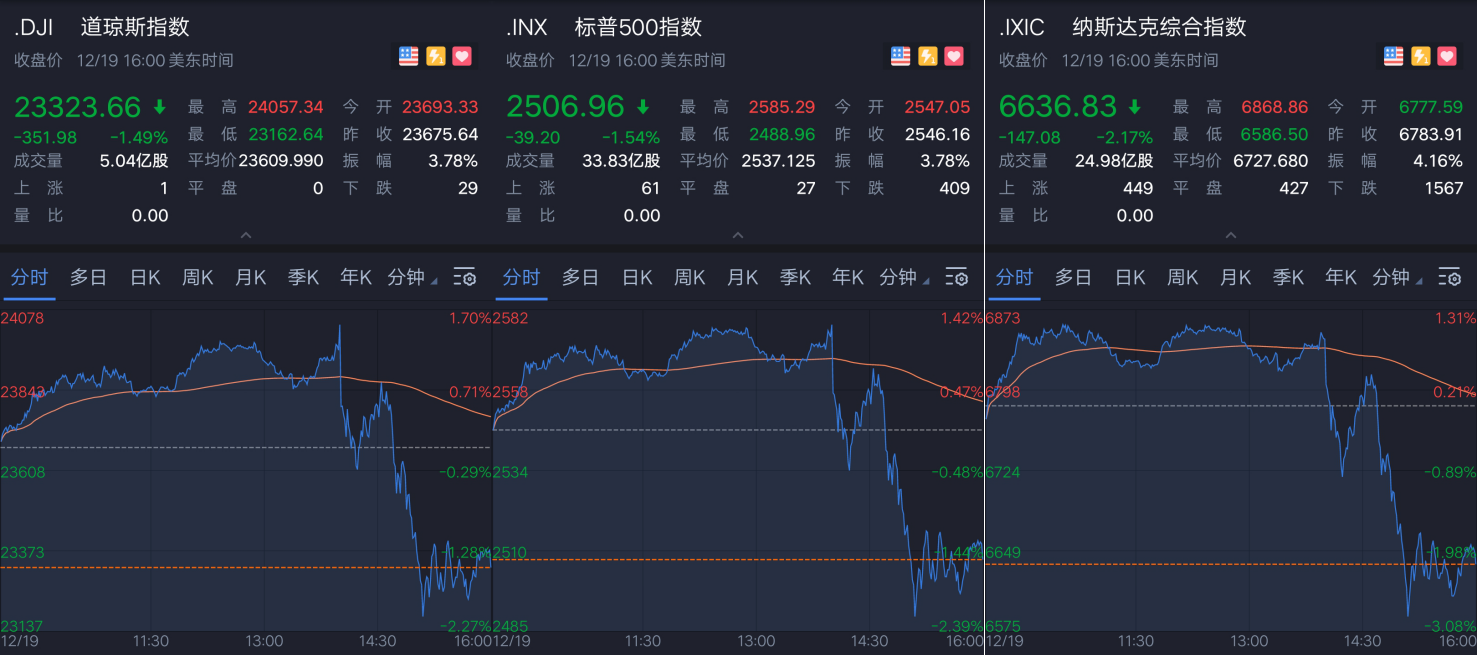1478x655 pixels.
Task: Click the S&P high value 2585.29
Action: tap(782, 107)
